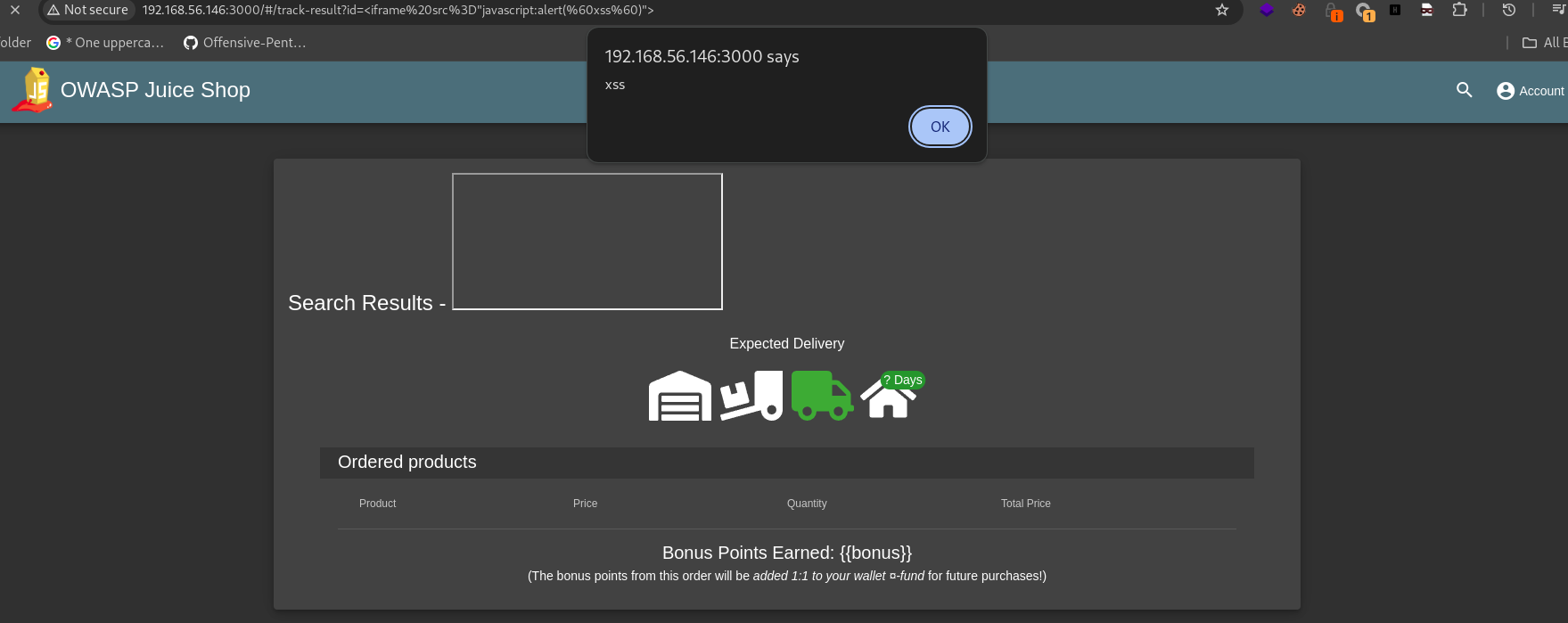Click the Bonus Points Earned text
The height and width of the screenshot is (623, 1568).
pyautogui.click(x=787, y=553)
